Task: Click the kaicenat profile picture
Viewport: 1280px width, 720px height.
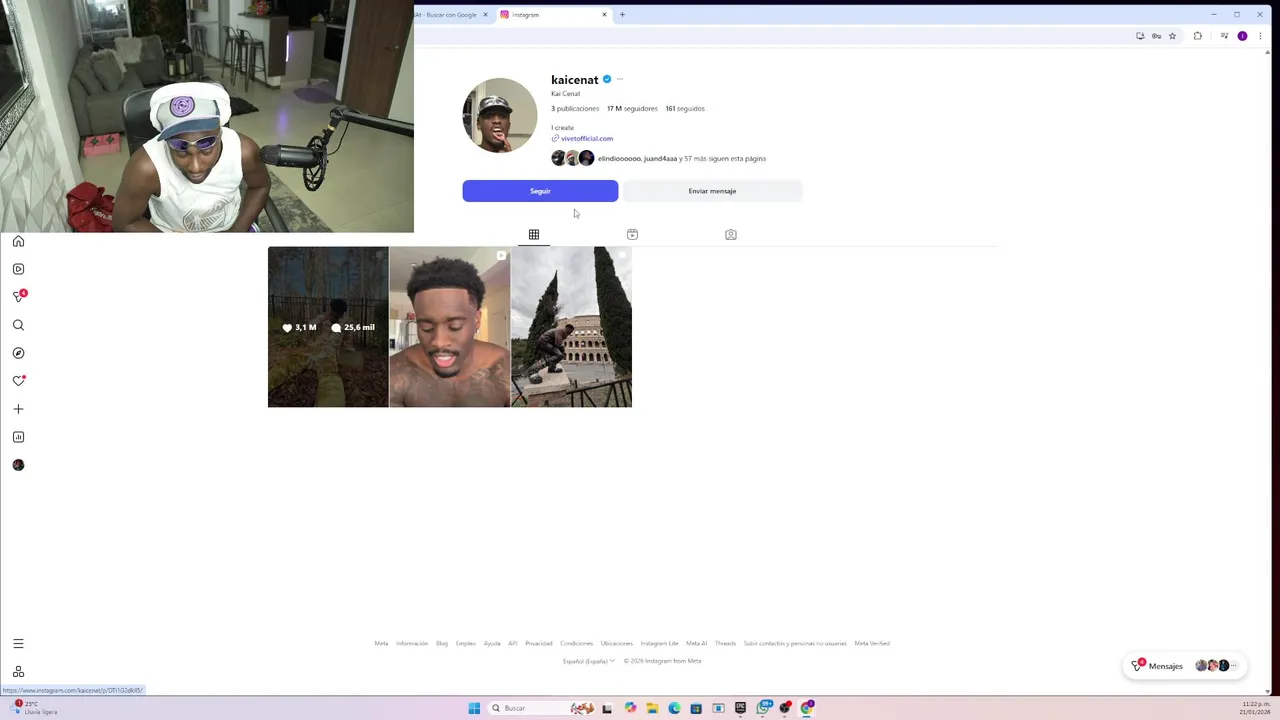Action: coord(500,115)
